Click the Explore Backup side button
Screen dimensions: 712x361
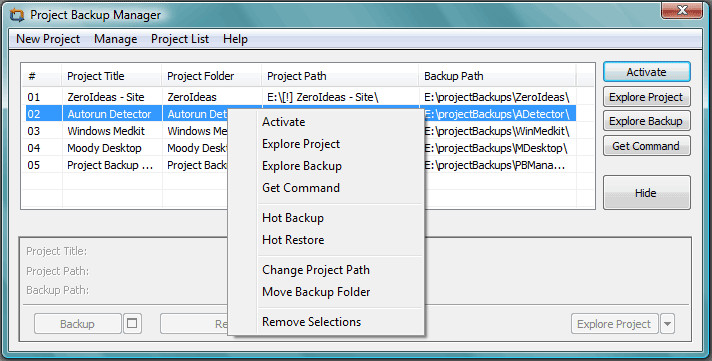(x=647, y=121)
